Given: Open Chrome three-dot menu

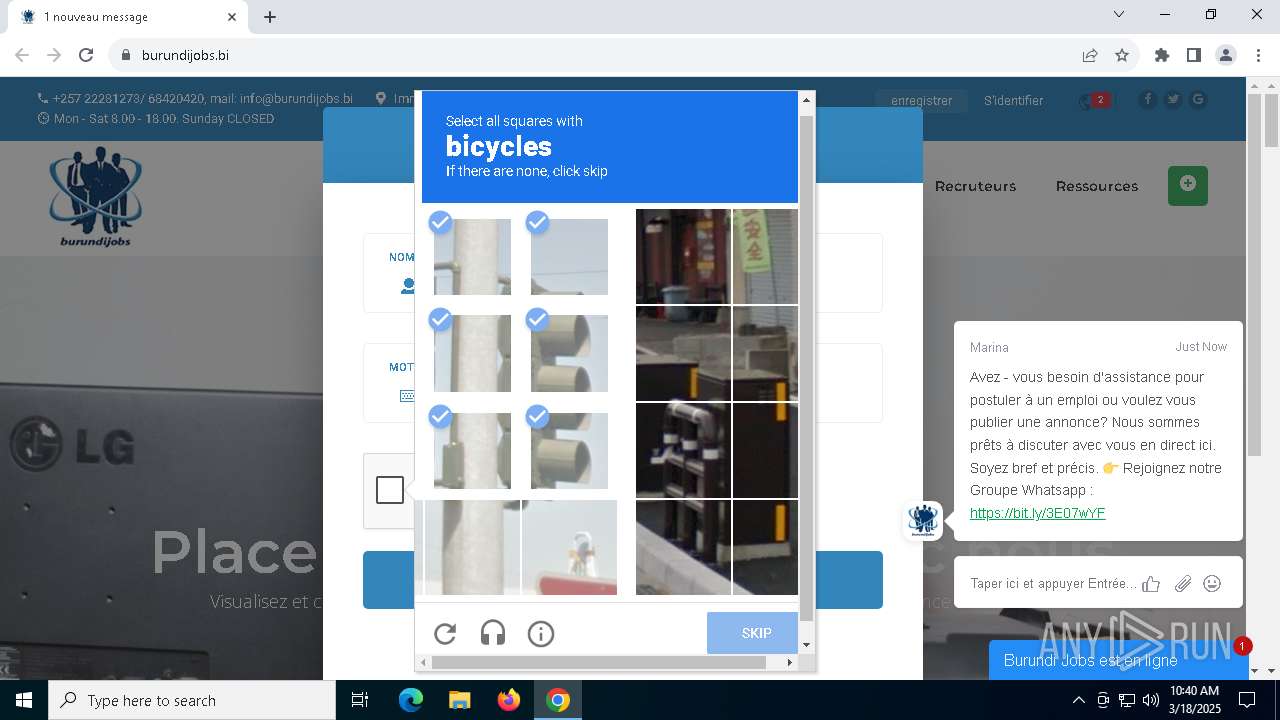Looking at the screenshot, I should tap(1257, 55).
